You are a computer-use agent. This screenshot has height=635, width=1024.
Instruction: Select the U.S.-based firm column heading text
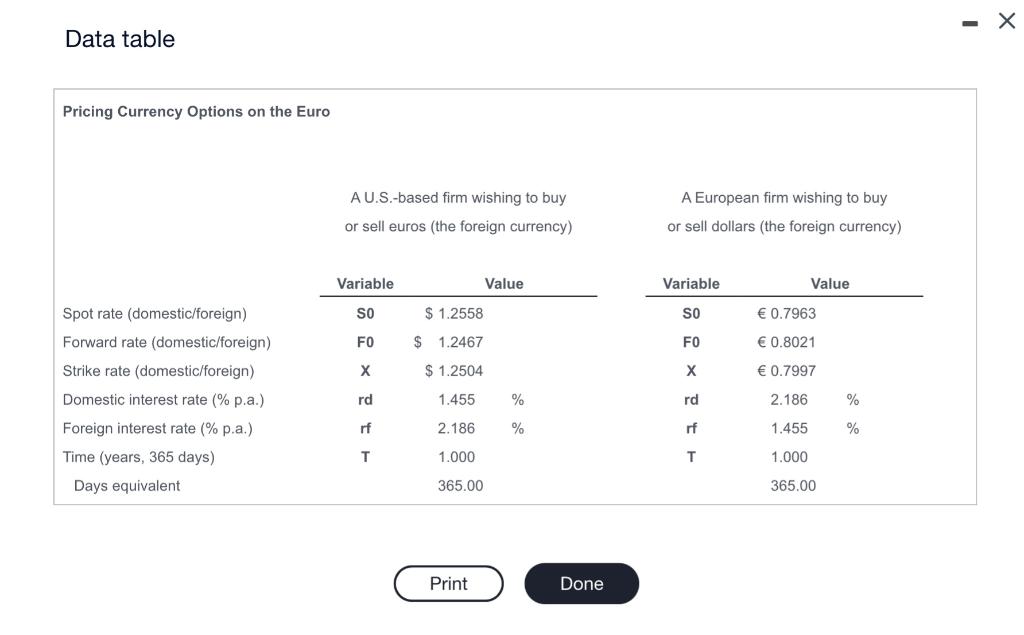pyautogui.click(x=457, y=211)
